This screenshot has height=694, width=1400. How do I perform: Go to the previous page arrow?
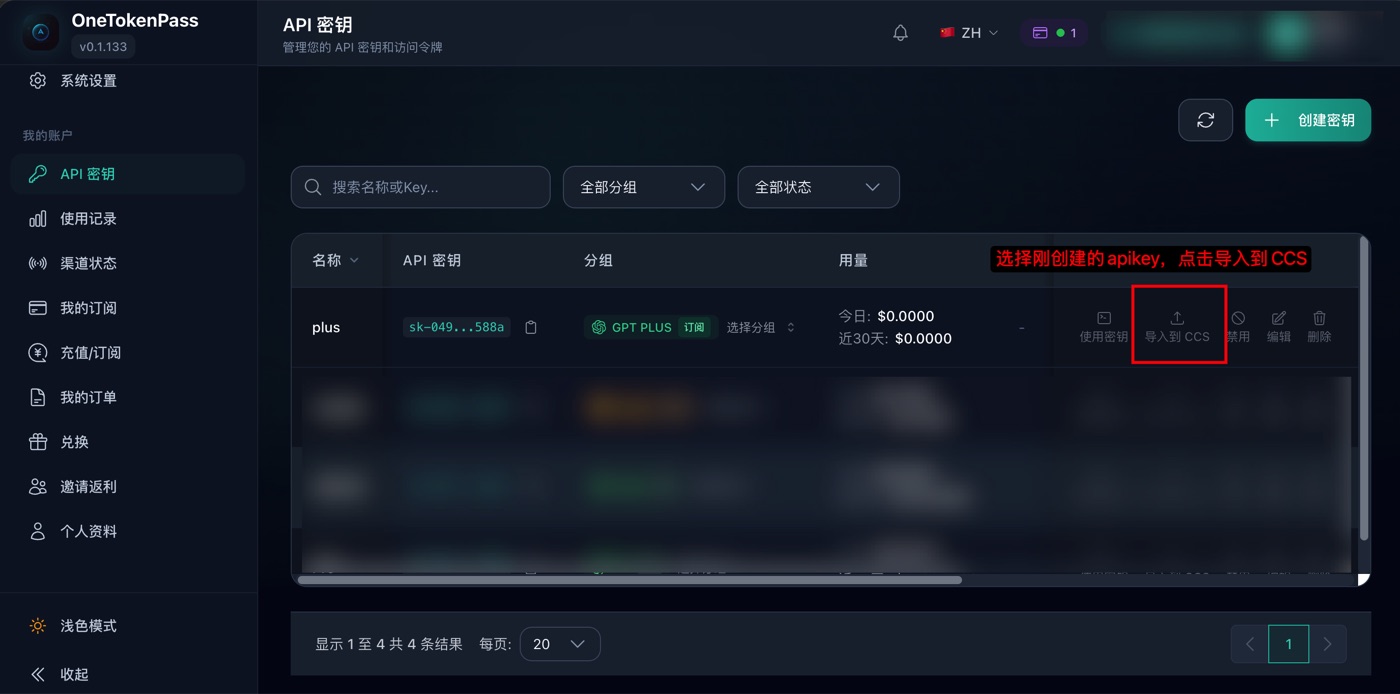(1250, 644)
